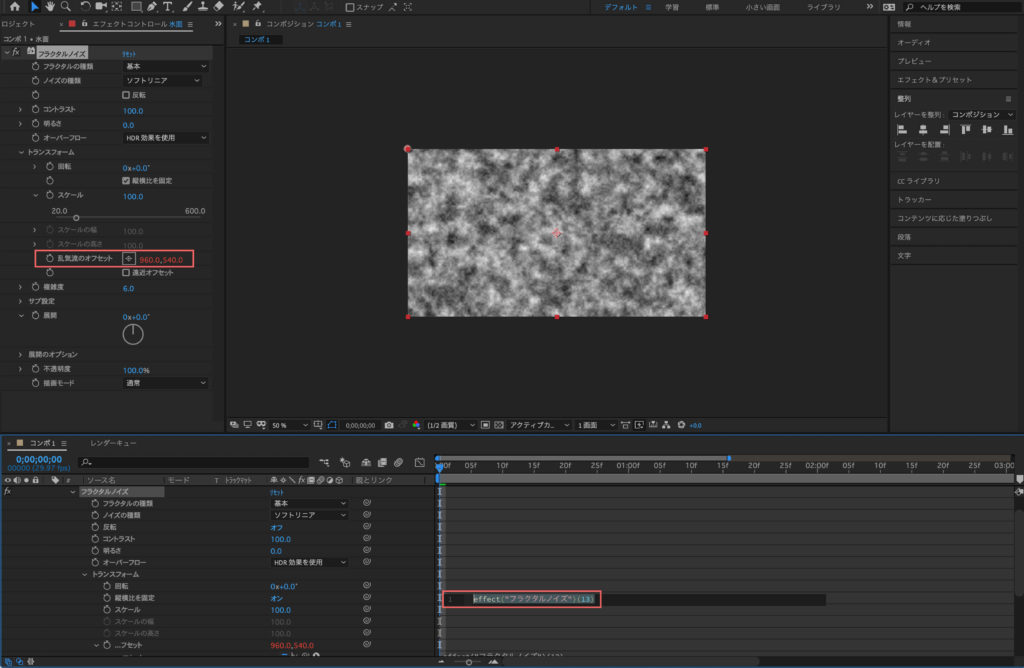Viewport: 1024px width, 668px height.
Task: Select the Rectangle shape tool
Action: coord(136,7)
